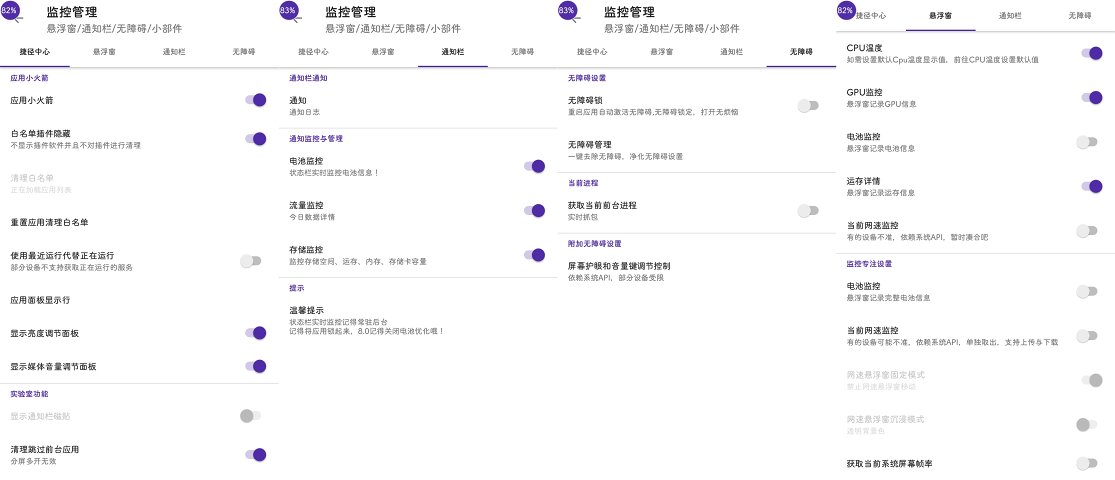1115x480 pixels.
Task: Select 悬浮窗 tab on the 通知栏 screen
Action: tap(383, 52)
